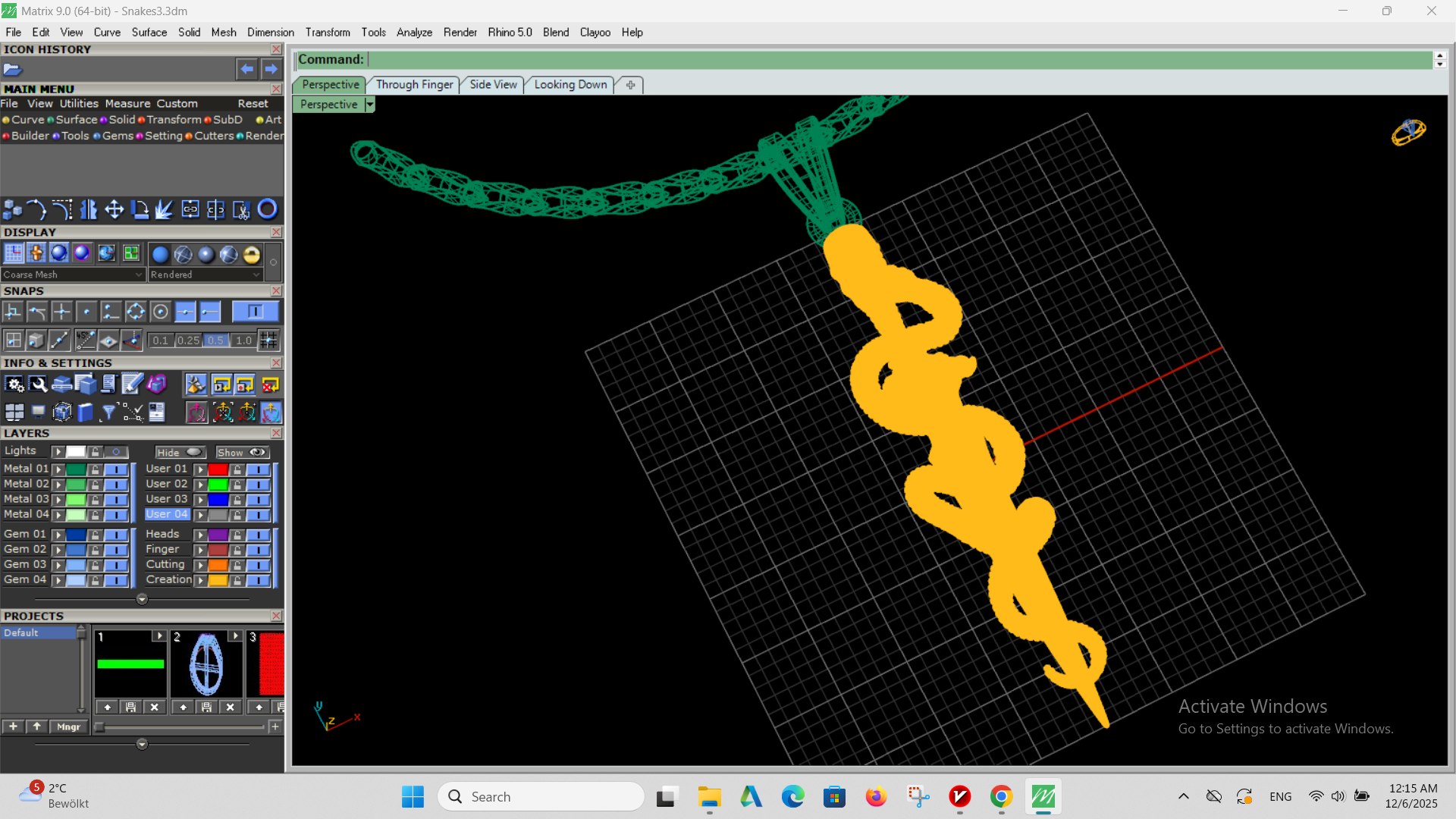The image size is (1456, 819).
Task: Enable the Center snap circle icon
Action: 160,312
